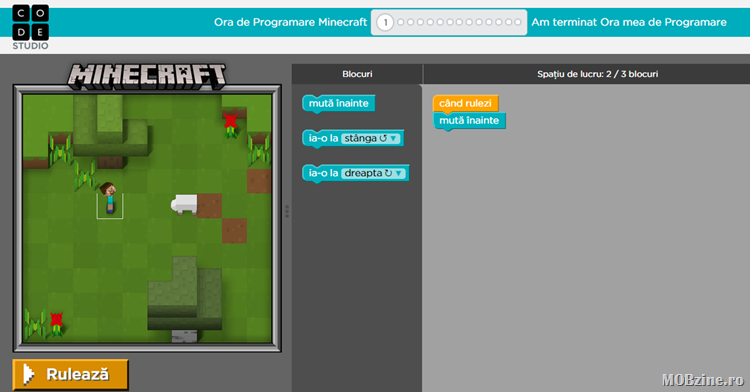The height and width of the screenshot is (392, 750).
Task: Select the orange 'când rulezi' block
Action: tap(465, 103)
